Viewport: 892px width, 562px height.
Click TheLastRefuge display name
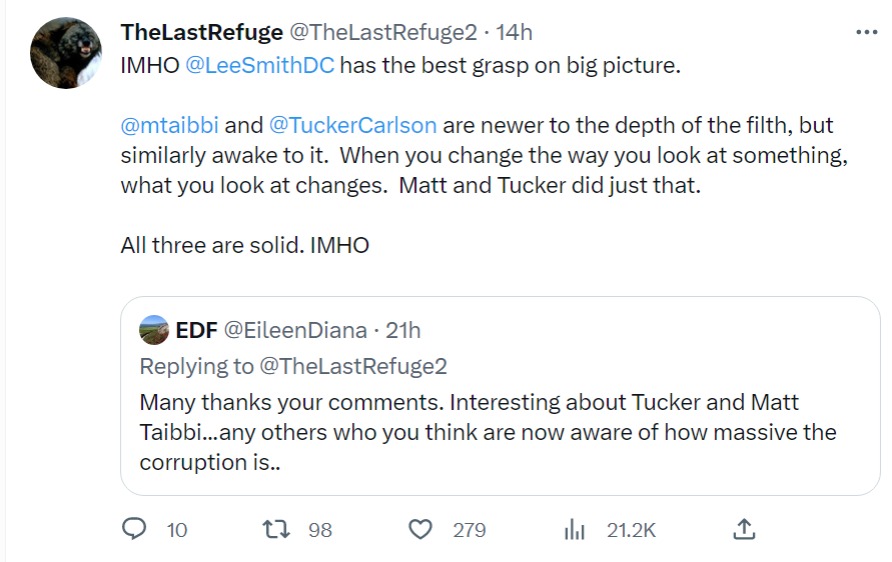point(201,32)
